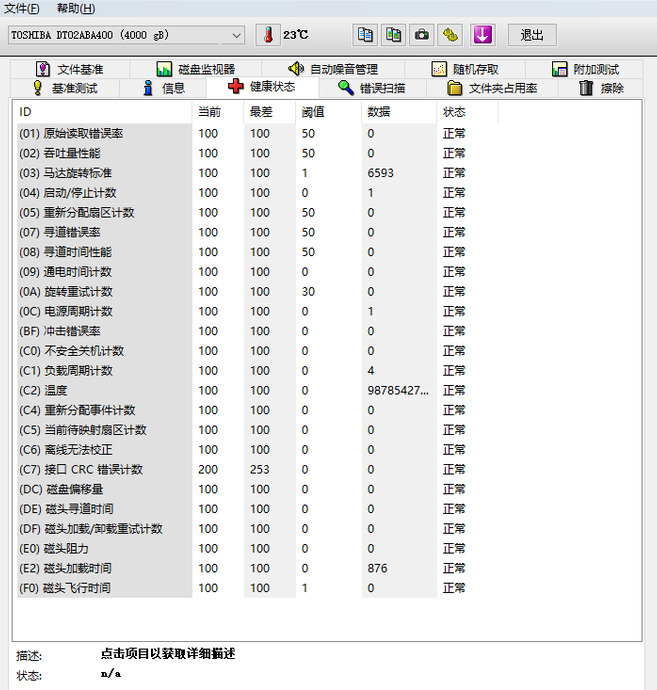Click the 退出 exit button

point(532,35)
